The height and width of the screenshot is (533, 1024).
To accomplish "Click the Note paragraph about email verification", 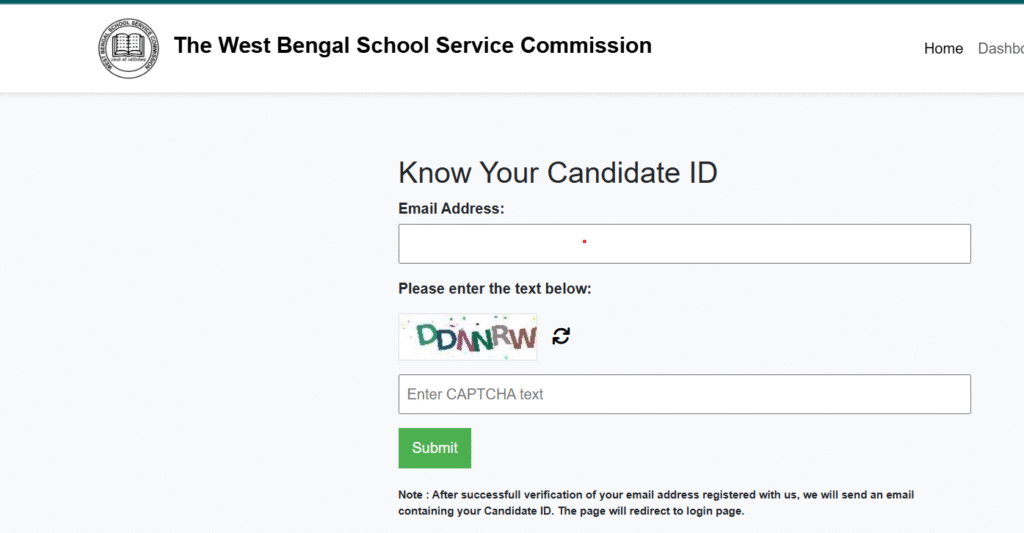I will pos(656,503).
